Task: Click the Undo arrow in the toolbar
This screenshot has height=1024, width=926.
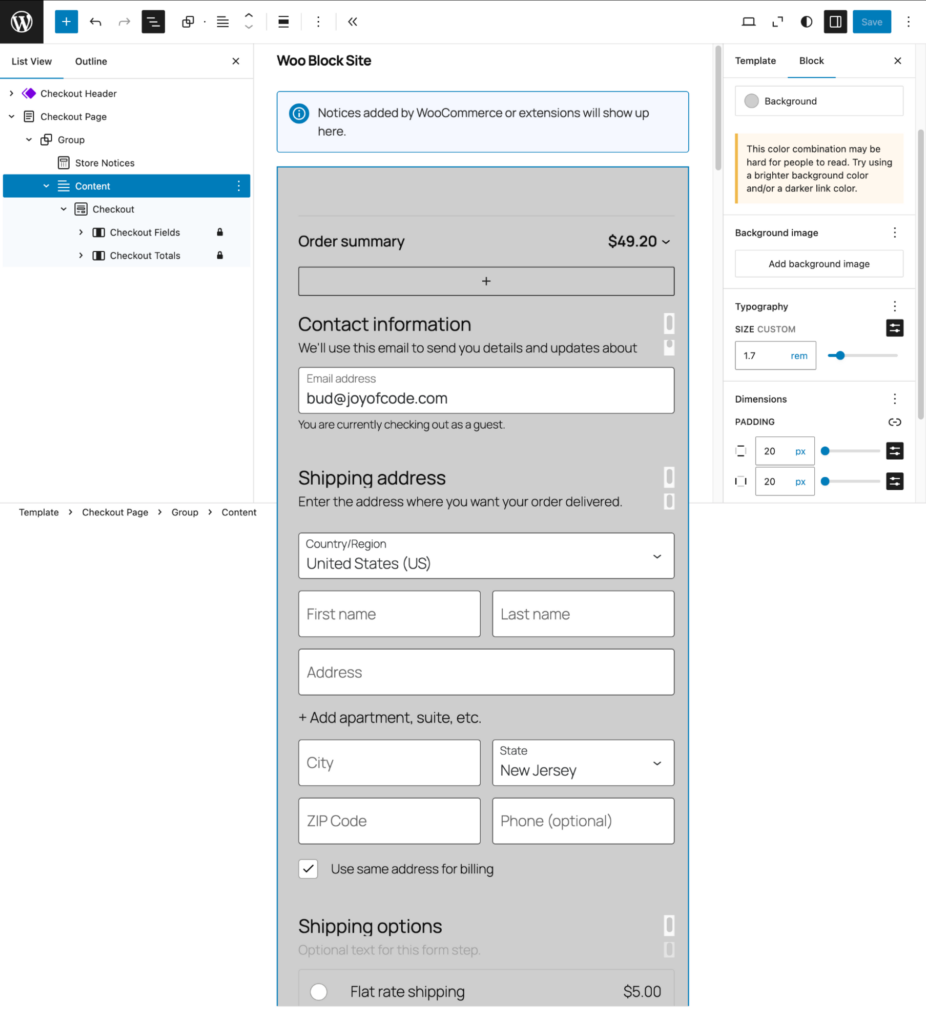Action: (93, 21)
